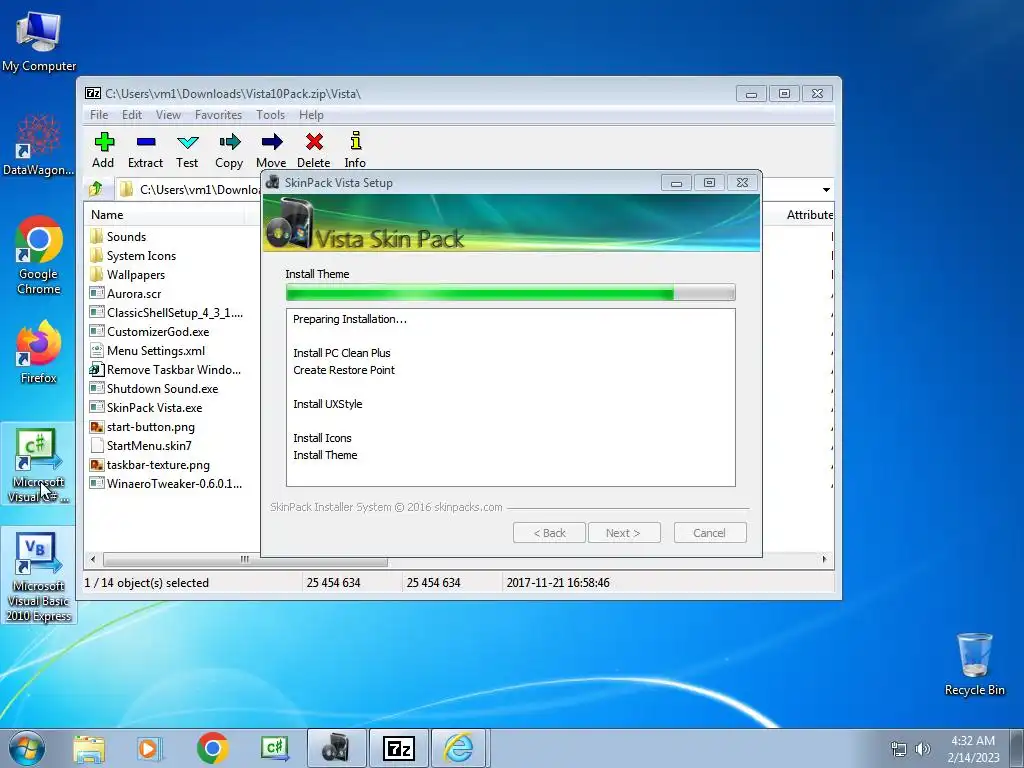Click Windows Explorer on the taskbar
Image resolution: width=1024 pixels, height=768 pixels.
89,748
